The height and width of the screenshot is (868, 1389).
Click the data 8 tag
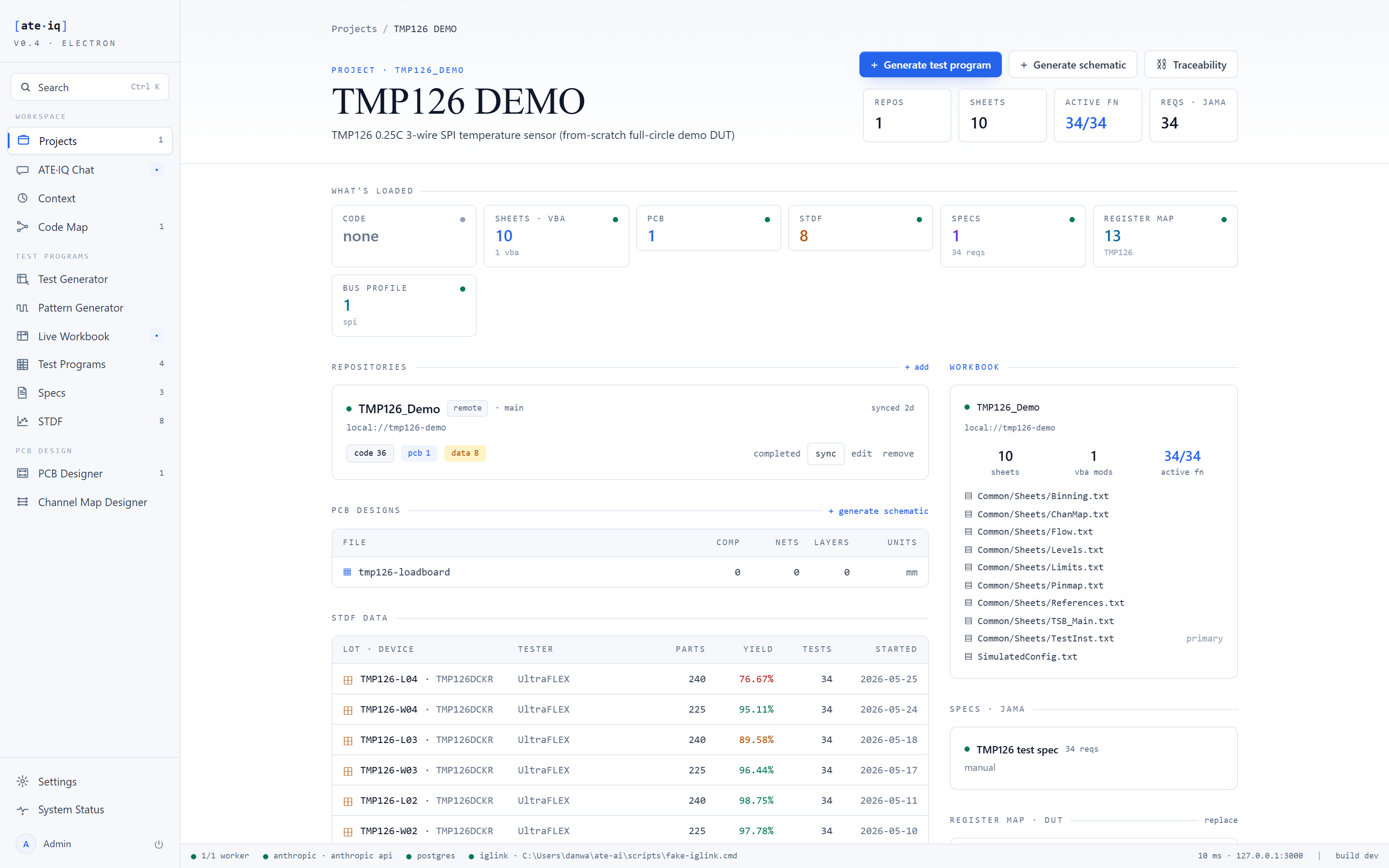pyautogui.click(x=465, y=453)
